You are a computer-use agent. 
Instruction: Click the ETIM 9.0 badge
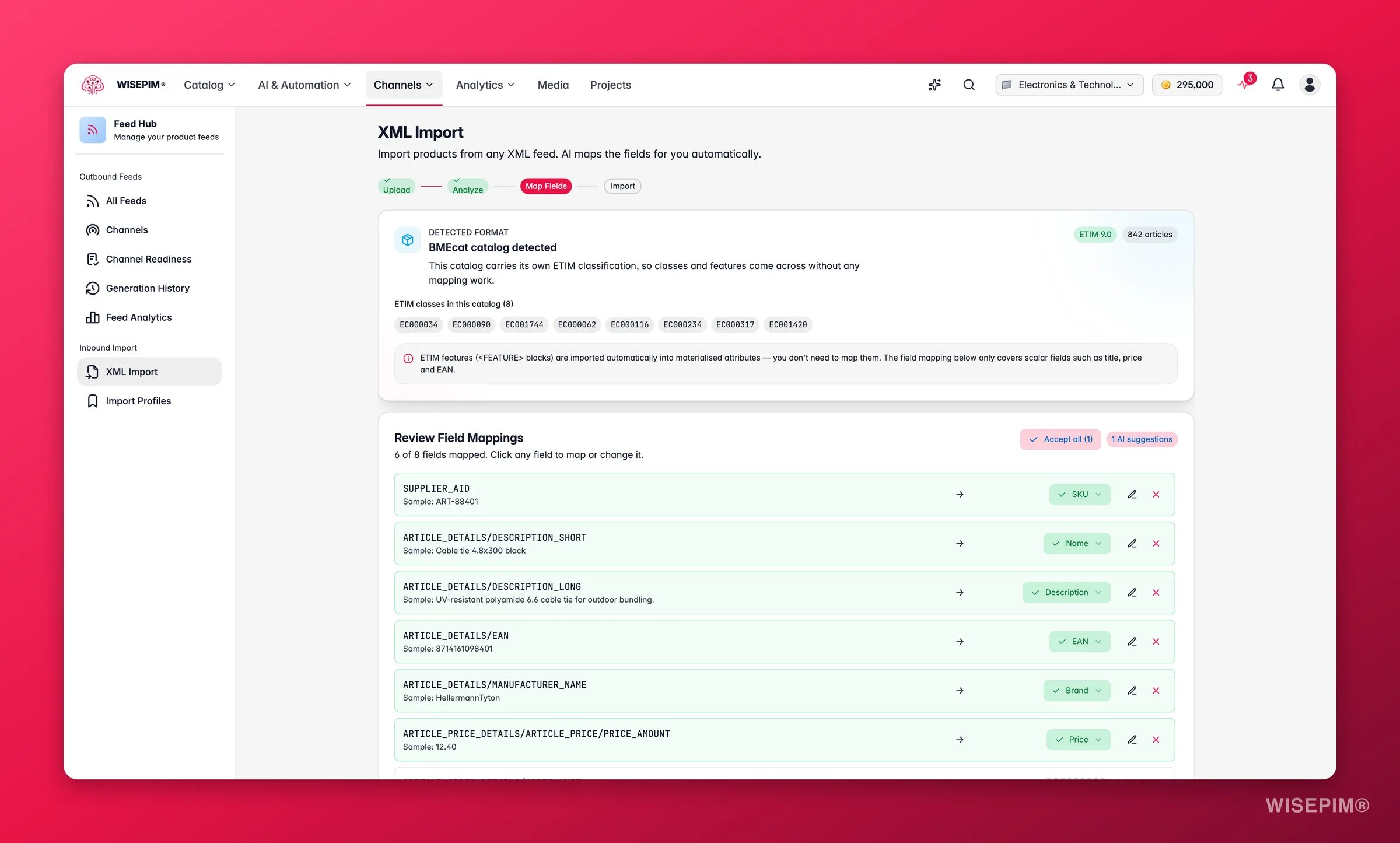[x=1095, y=235]
